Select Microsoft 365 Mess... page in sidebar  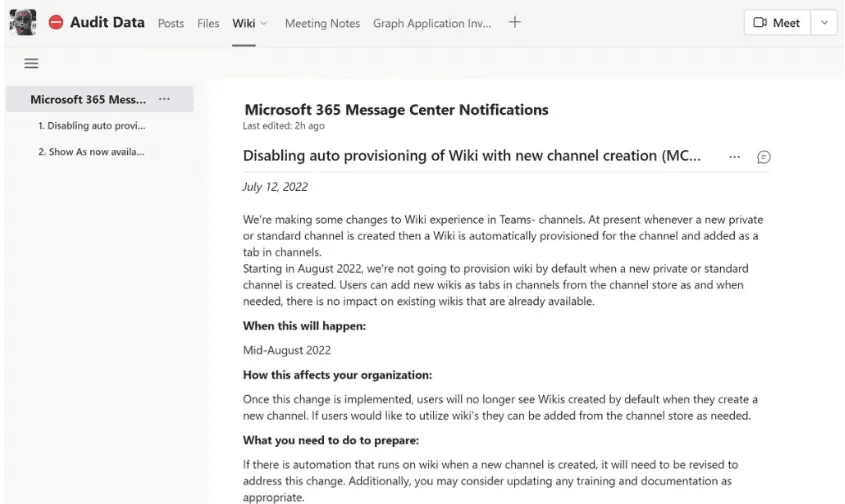coord(88,99)
